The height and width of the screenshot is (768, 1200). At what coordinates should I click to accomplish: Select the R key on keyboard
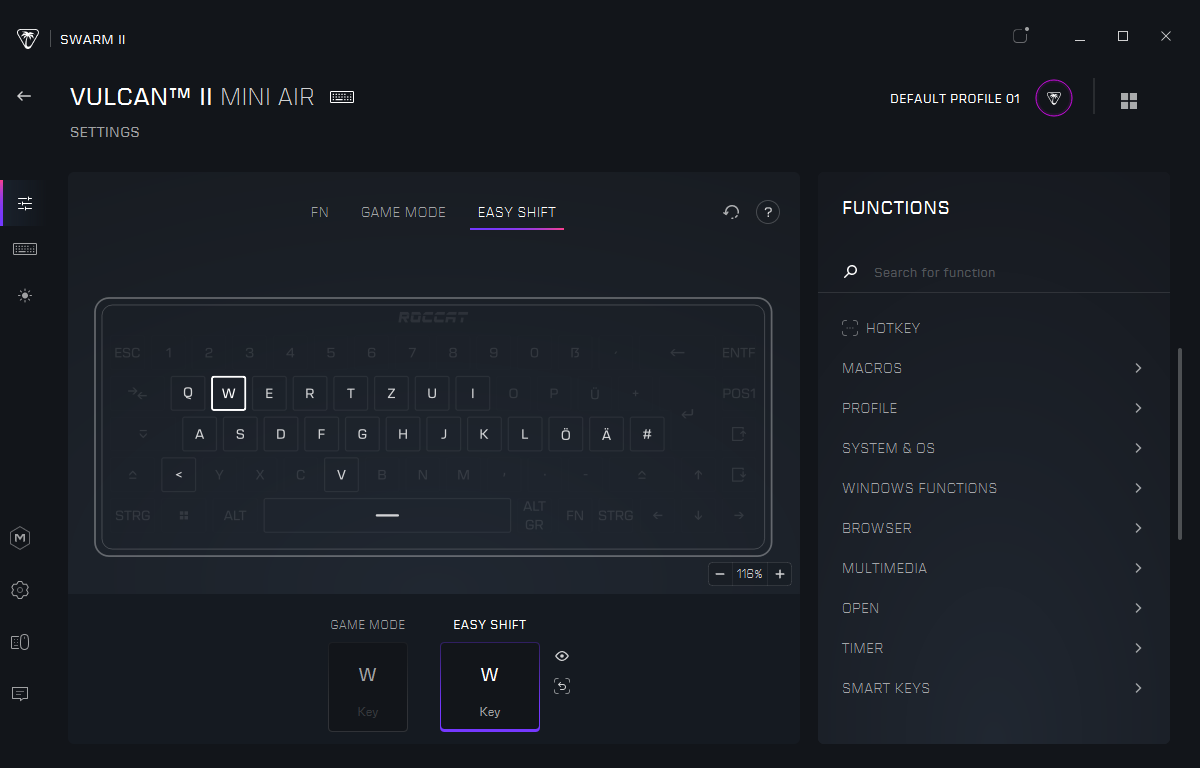point(310,393)
